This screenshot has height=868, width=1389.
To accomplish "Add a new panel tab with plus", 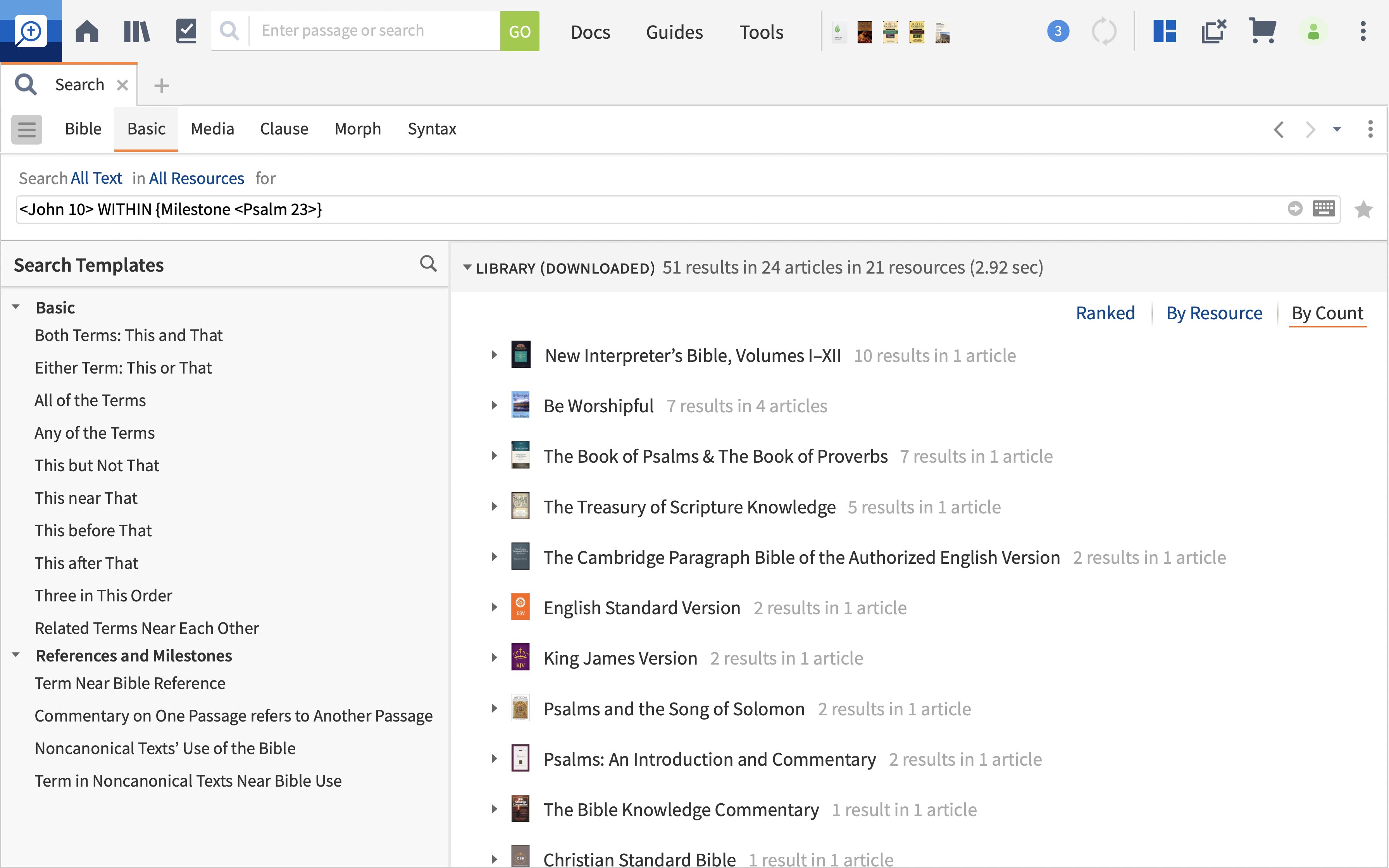I will click(x=161, y=86).
